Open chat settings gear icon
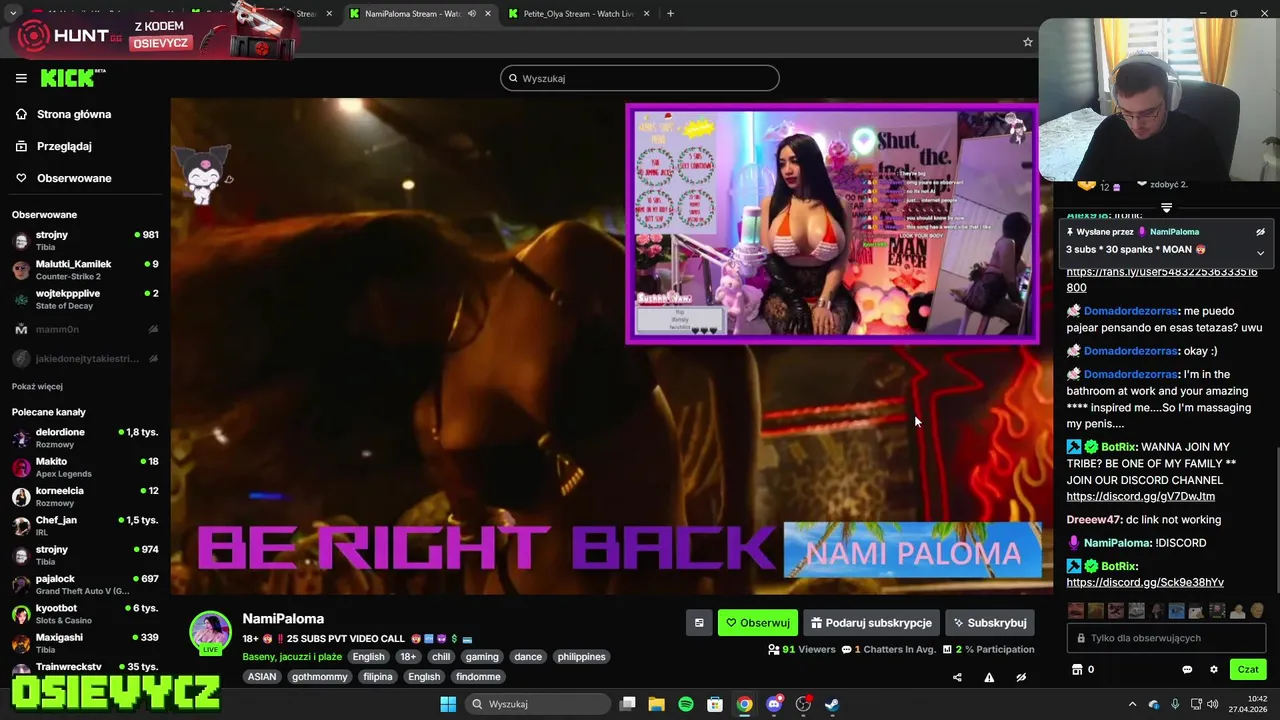 coord(1214,670)
